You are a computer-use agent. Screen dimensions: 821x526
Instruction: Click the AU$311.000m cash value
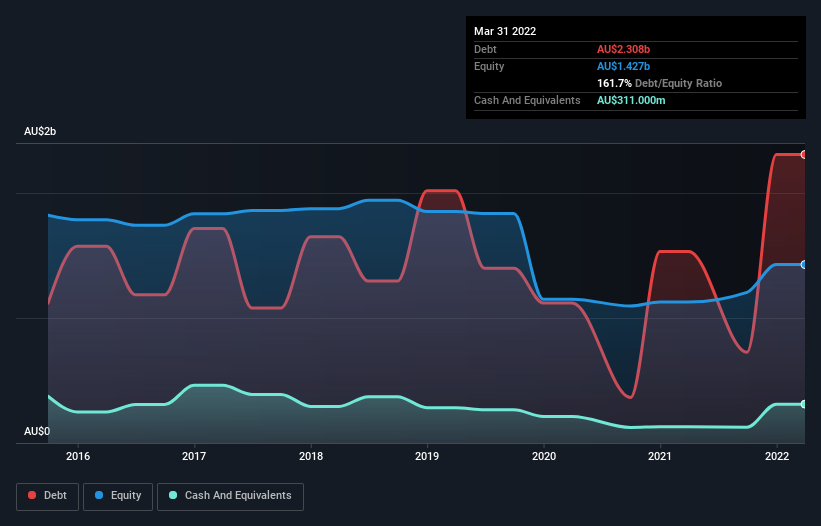point(631,100)
